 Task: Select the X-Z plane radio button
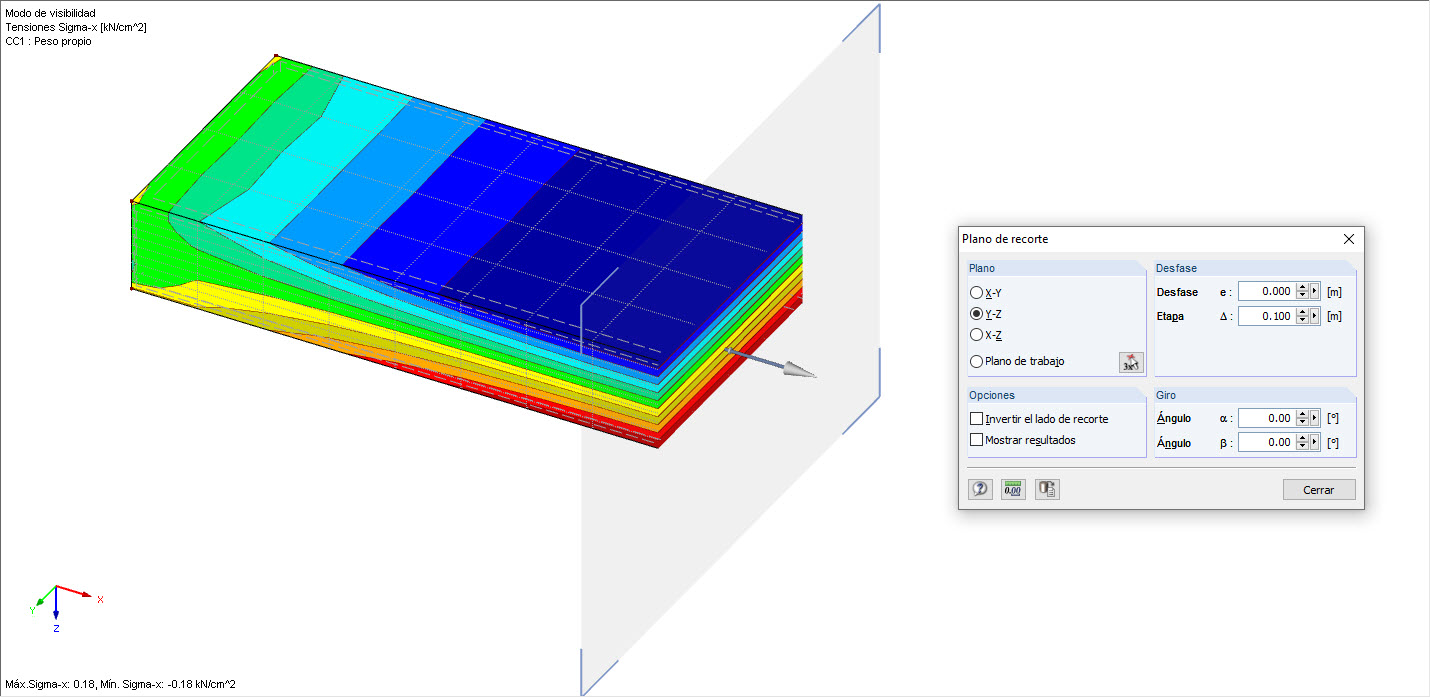coord(976,335)
